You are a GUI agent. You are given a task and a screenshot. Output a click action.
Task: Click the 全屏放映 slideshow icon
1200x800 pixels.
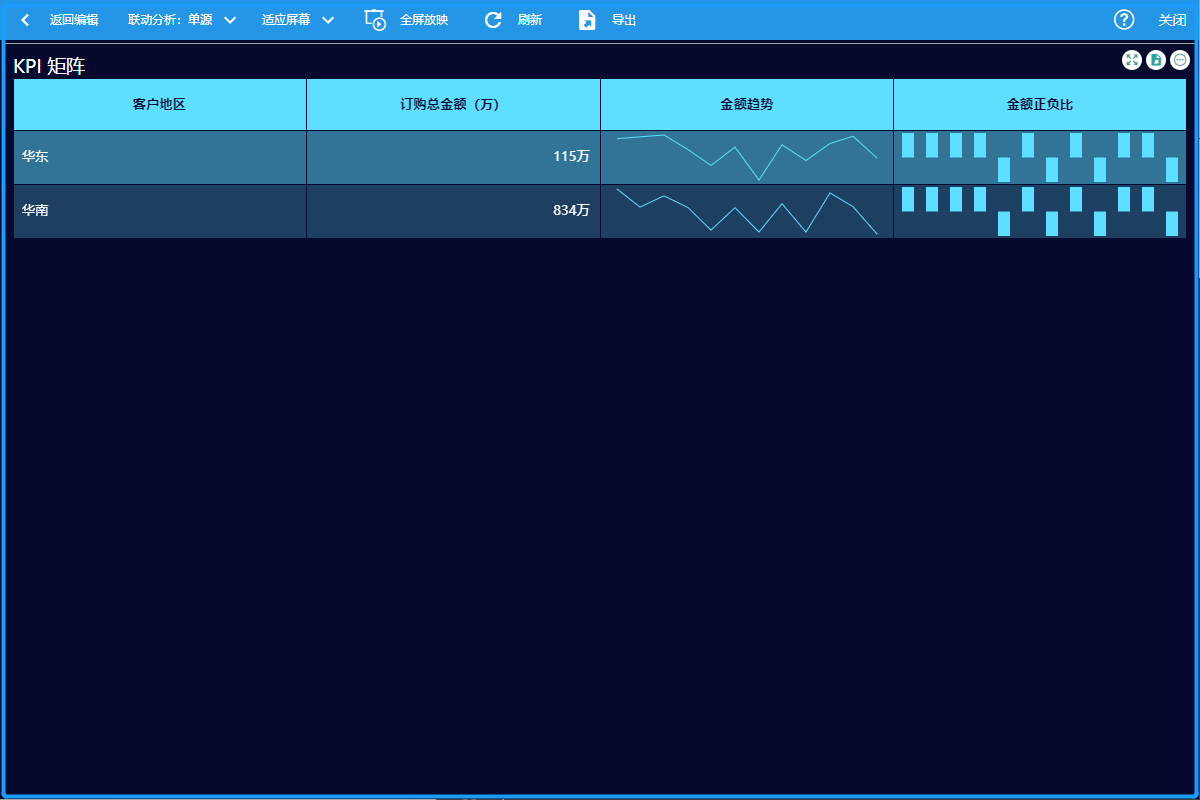click(x=375, y=20)
